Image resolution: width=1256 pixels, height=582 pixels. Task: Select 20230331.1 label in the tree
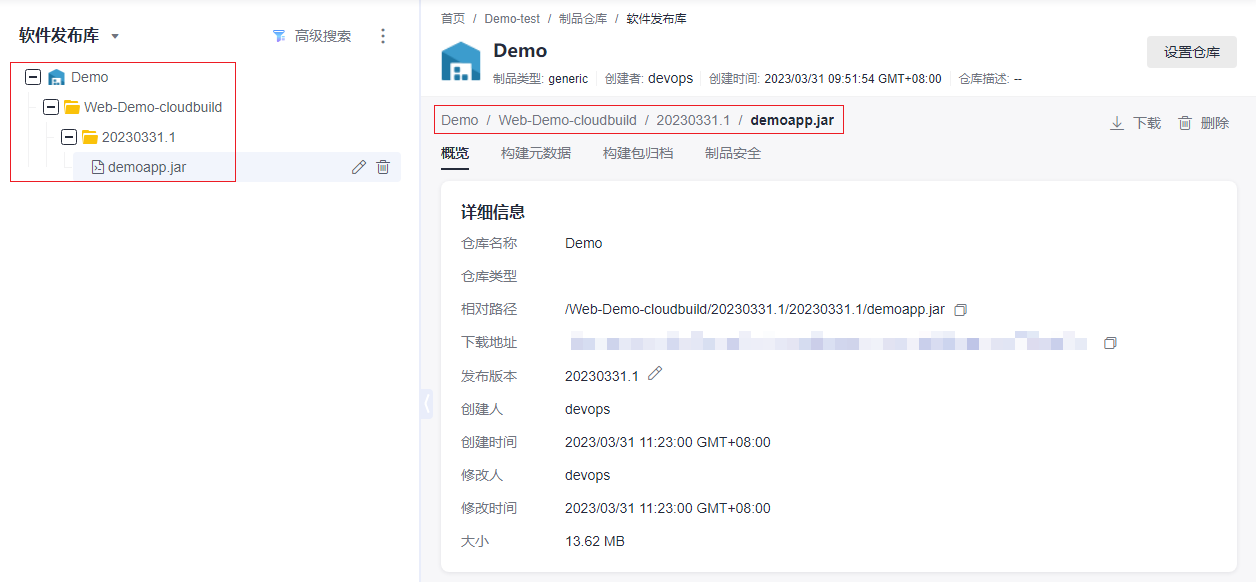[139, 137]
